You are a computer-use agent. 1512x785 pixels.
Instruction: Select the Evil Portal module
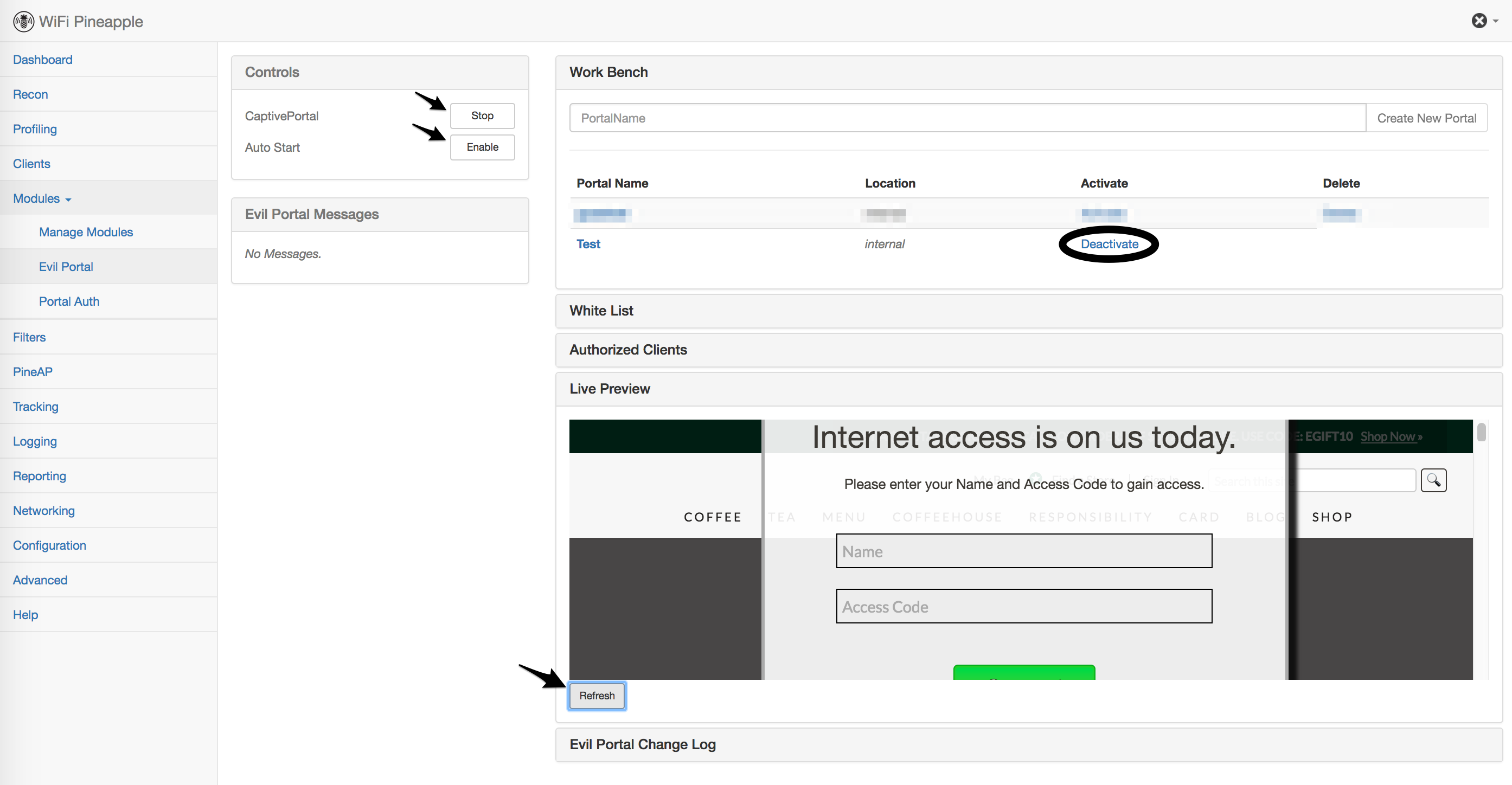click(66, 266)
